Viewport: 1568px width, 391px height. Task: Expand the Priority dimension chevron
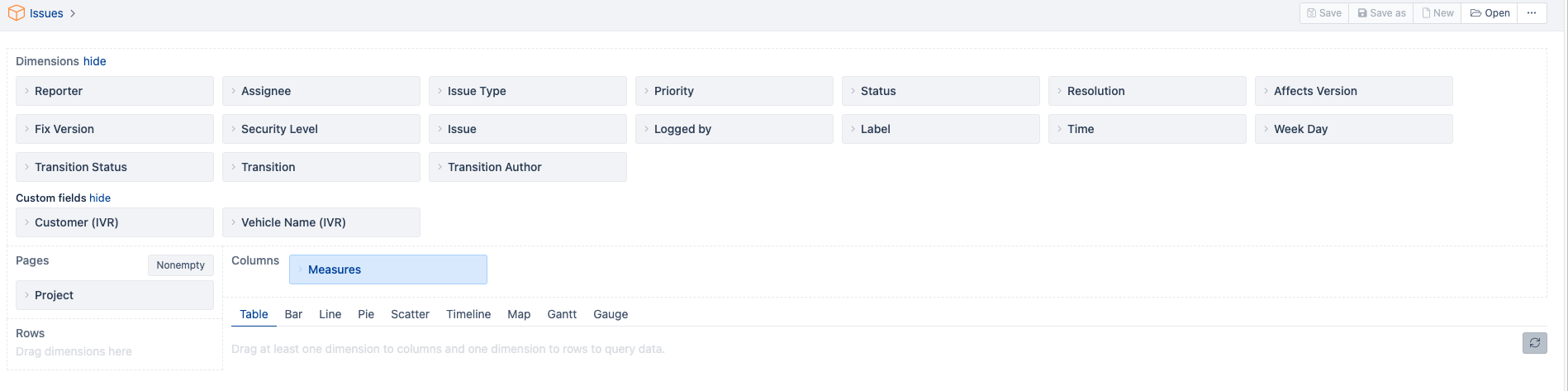click(x=646, y=91)
